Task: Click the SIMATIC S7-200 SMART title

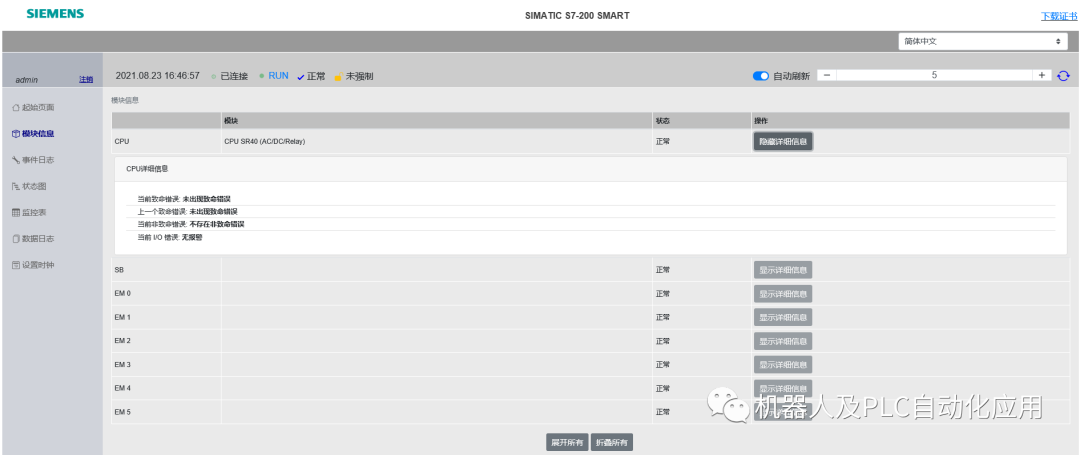Action: coord(577,15)
